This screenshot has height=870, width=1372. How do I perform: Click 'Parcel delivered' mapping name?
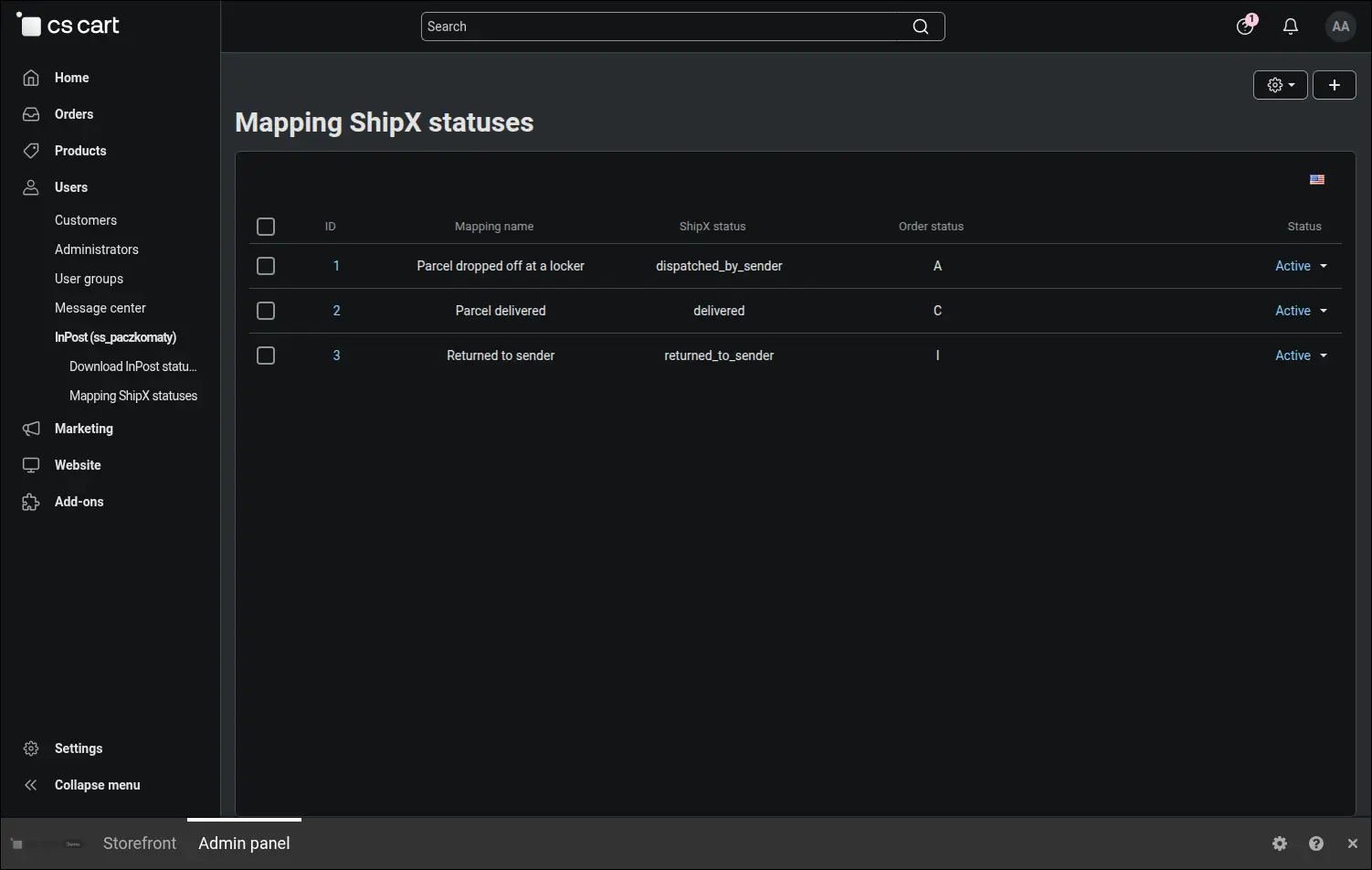pyautogui.click(x=501, y=311)
